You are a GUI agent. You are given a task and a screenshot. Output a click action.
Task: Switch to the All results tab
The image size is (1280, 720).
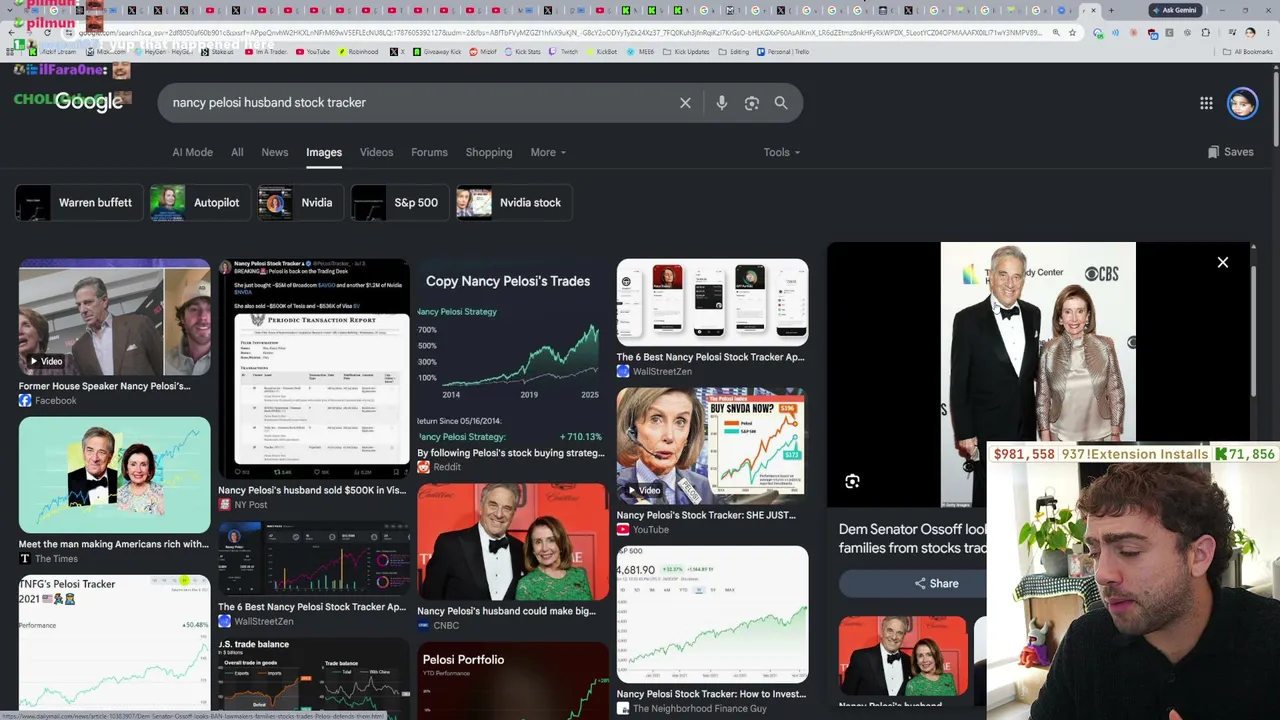pos(237,152)
